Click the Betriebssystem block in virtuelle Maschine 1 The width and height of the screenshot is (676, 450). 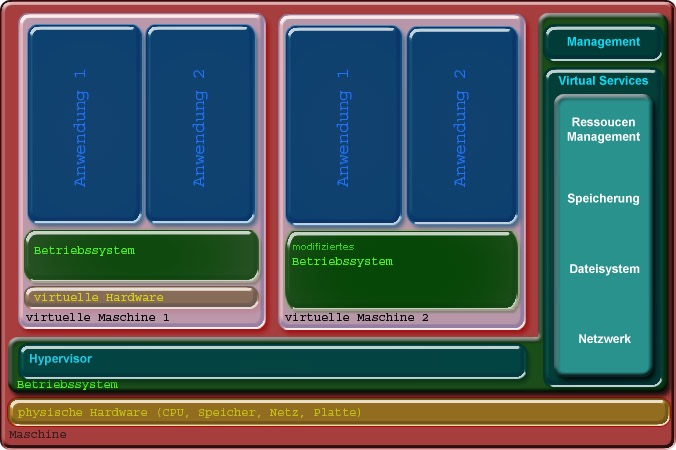pos(141,255)
